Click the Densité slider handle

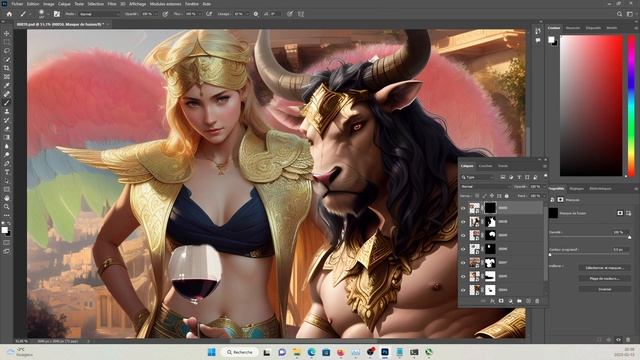[x=629, y=237]
